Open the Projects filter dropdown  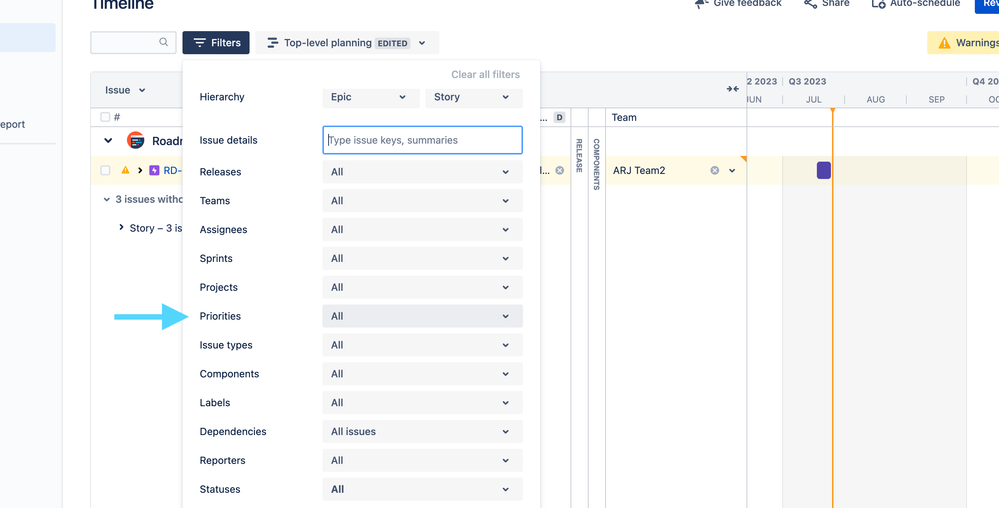coord(422,287)
